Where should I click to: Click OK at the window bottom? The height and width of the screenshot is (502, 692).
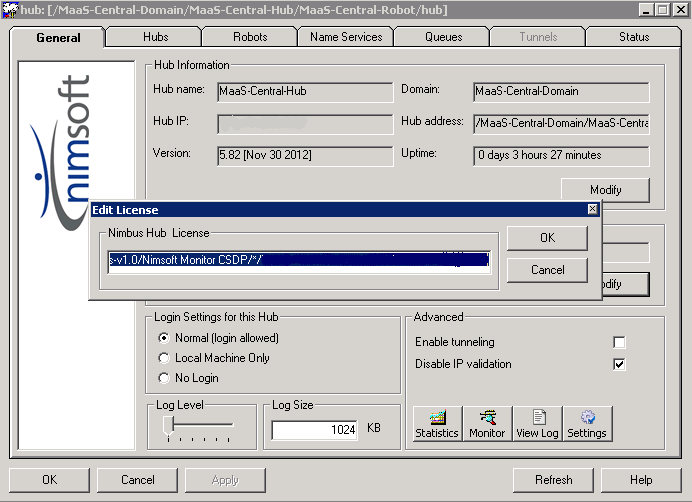click(x=49, y=480)
